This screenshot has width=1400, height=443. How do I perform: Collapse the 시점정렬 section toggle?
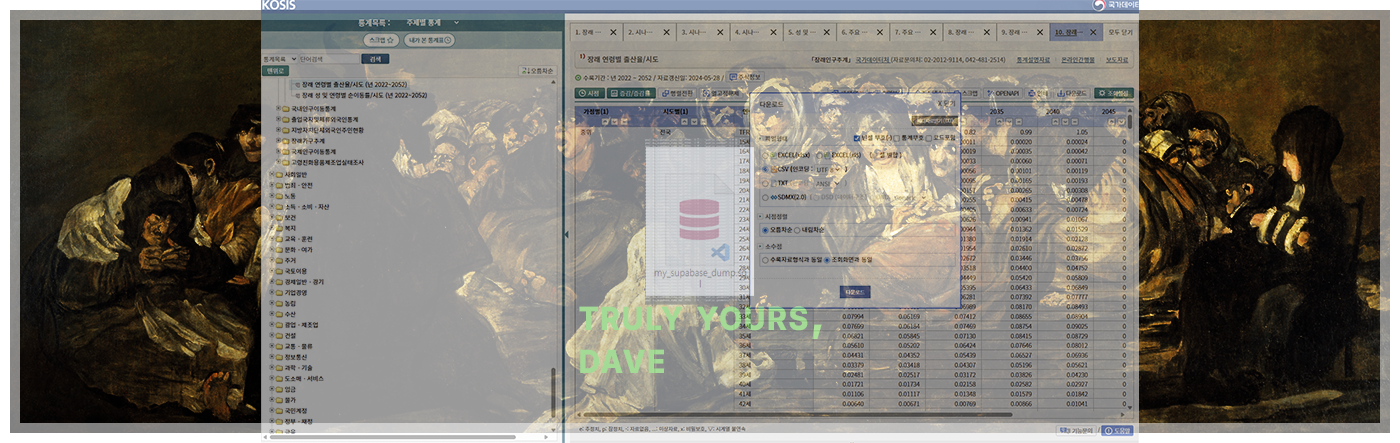click(x=759, y=215)
